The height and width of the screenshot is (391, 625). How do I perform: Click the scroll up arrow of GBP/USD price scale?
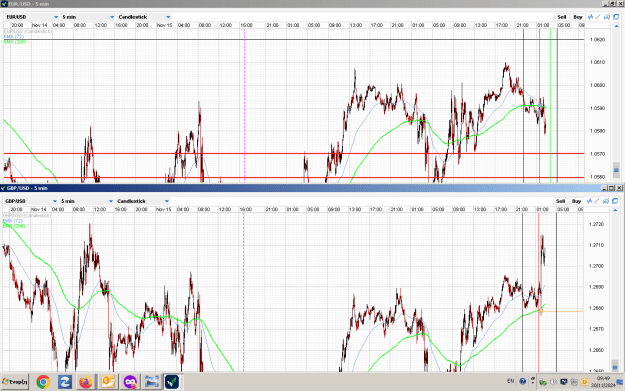point(615,210)
